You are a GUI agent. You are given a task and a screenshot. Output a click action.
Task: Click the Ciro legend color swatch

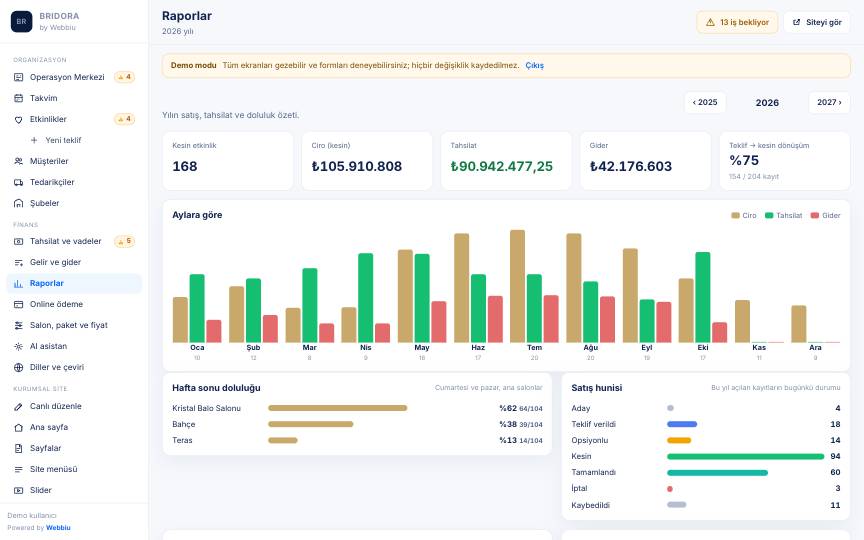pyautogui.click(x=735, y=215)
